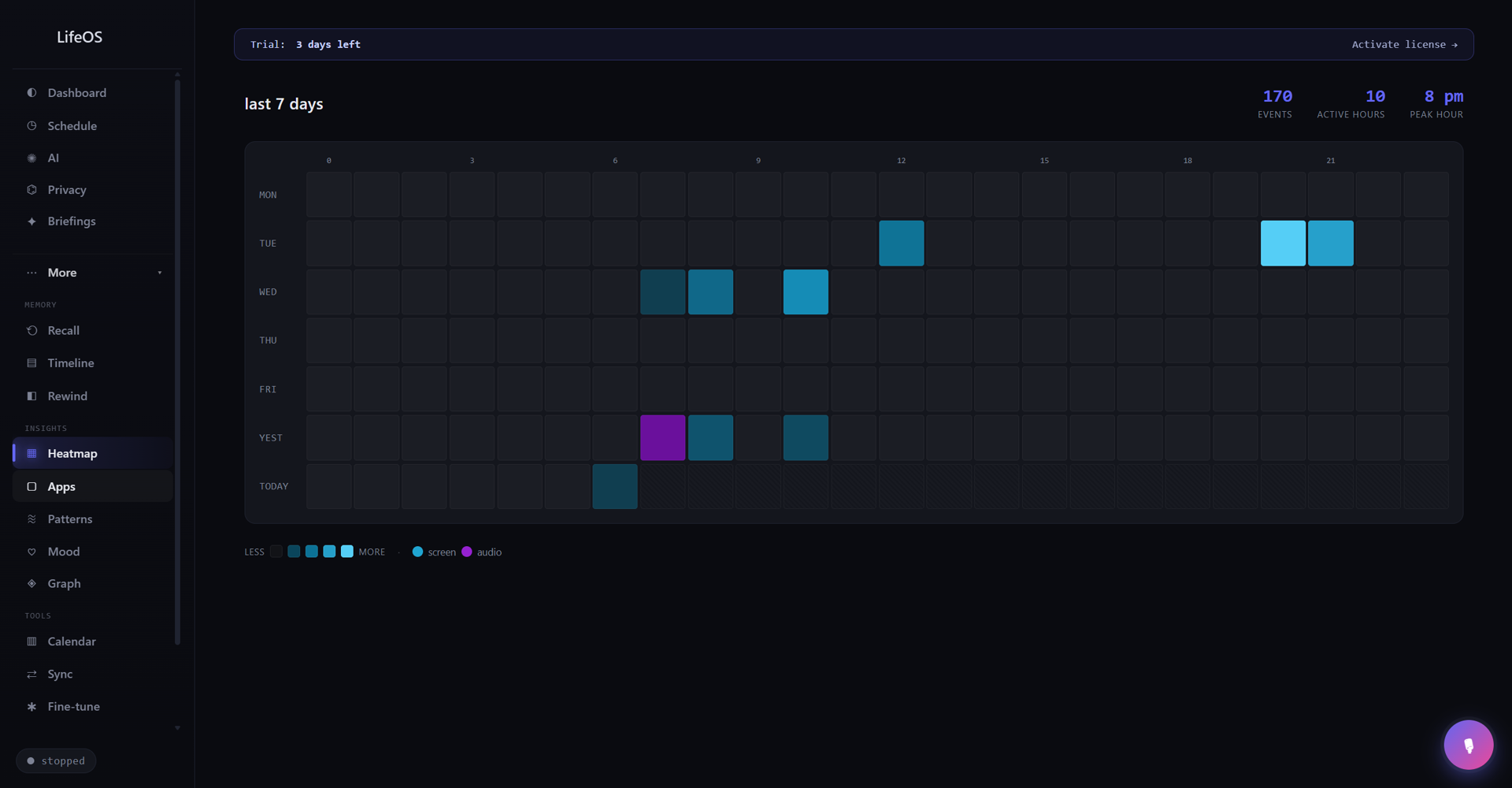Open the floating microphone assistant button
1512x788 pixels.
(x=1468, y=745)
